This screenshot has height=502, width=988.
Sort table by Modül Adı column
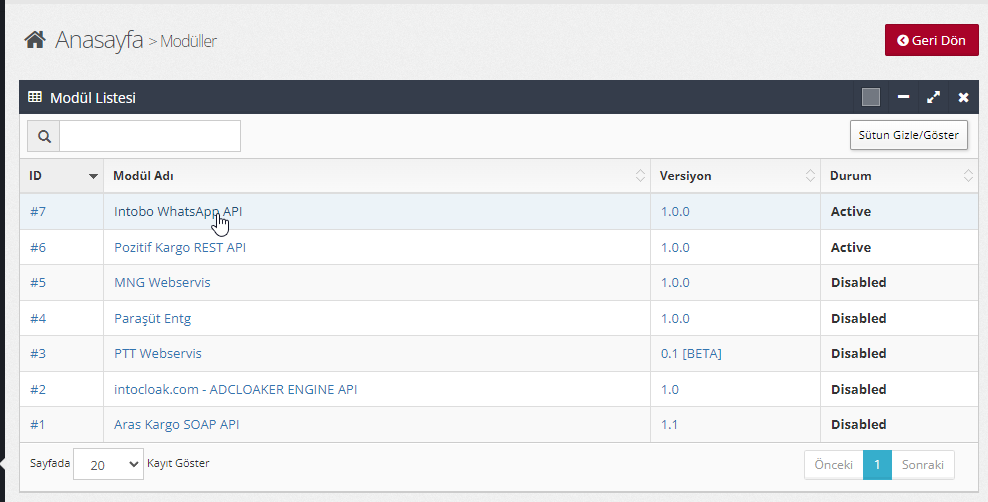(640, 176)
